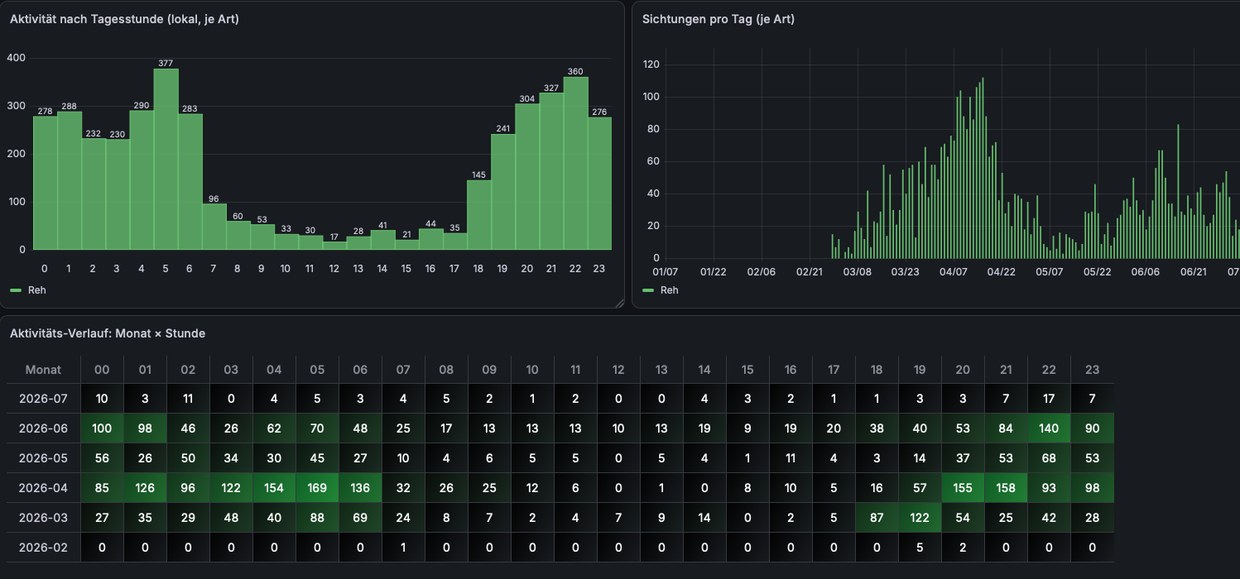Click the 2026-06 row label

point(43,429)
